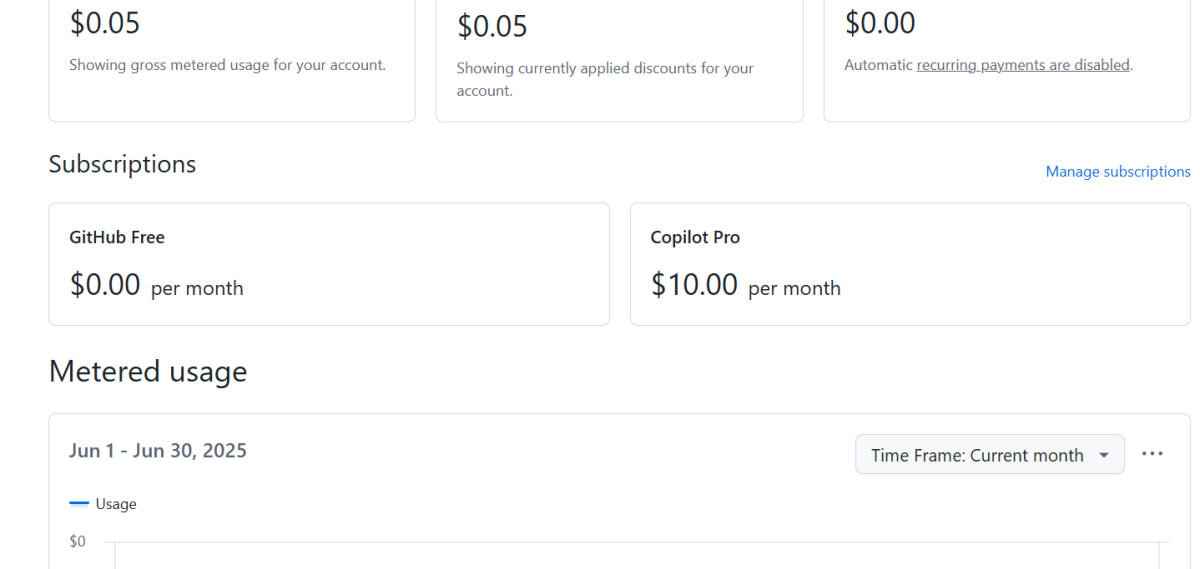Open the recurring payments are disabled link

coord(1022,65)
